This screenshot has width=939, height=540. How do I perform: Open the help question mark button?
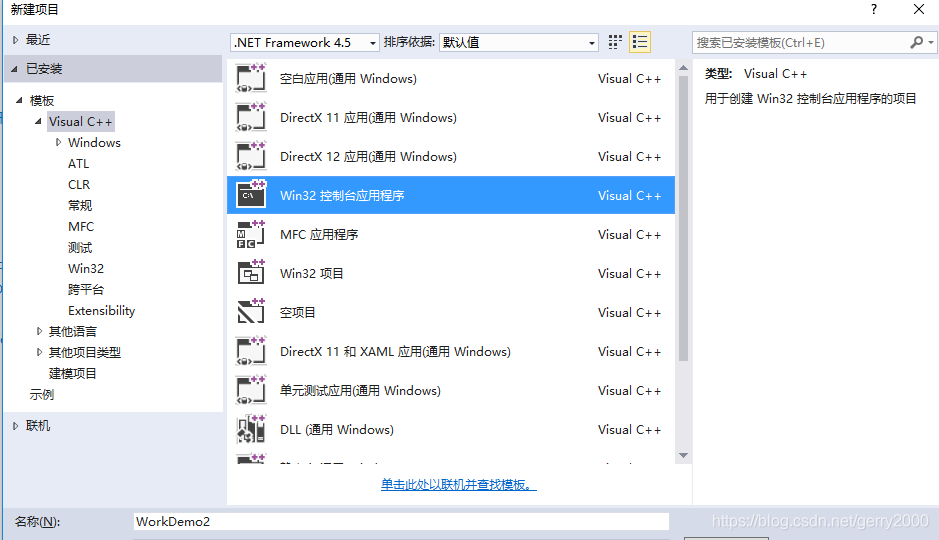[x=874, y=9]
